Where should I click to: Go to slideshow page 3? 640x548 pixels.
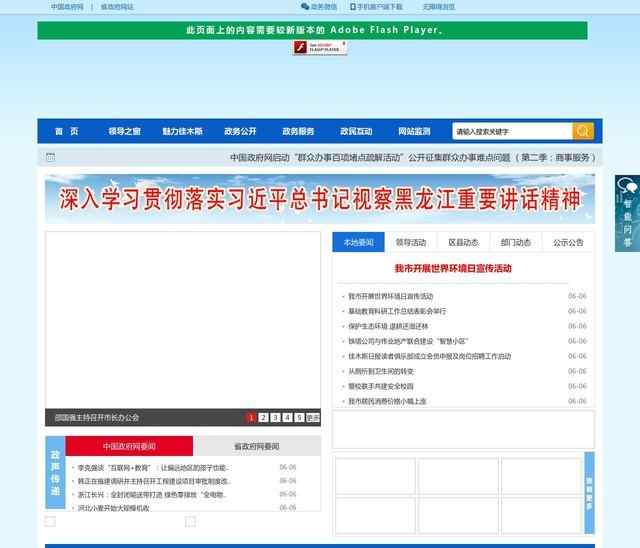276,417
